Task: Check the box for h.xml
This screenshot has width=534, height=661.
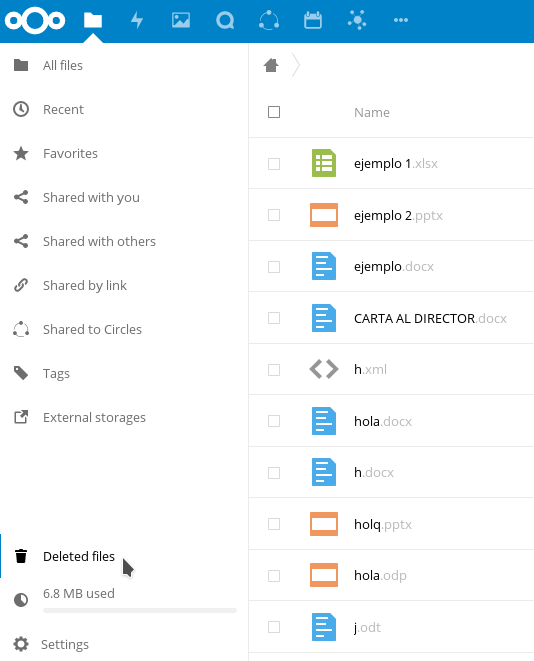Action: [274, 370]
